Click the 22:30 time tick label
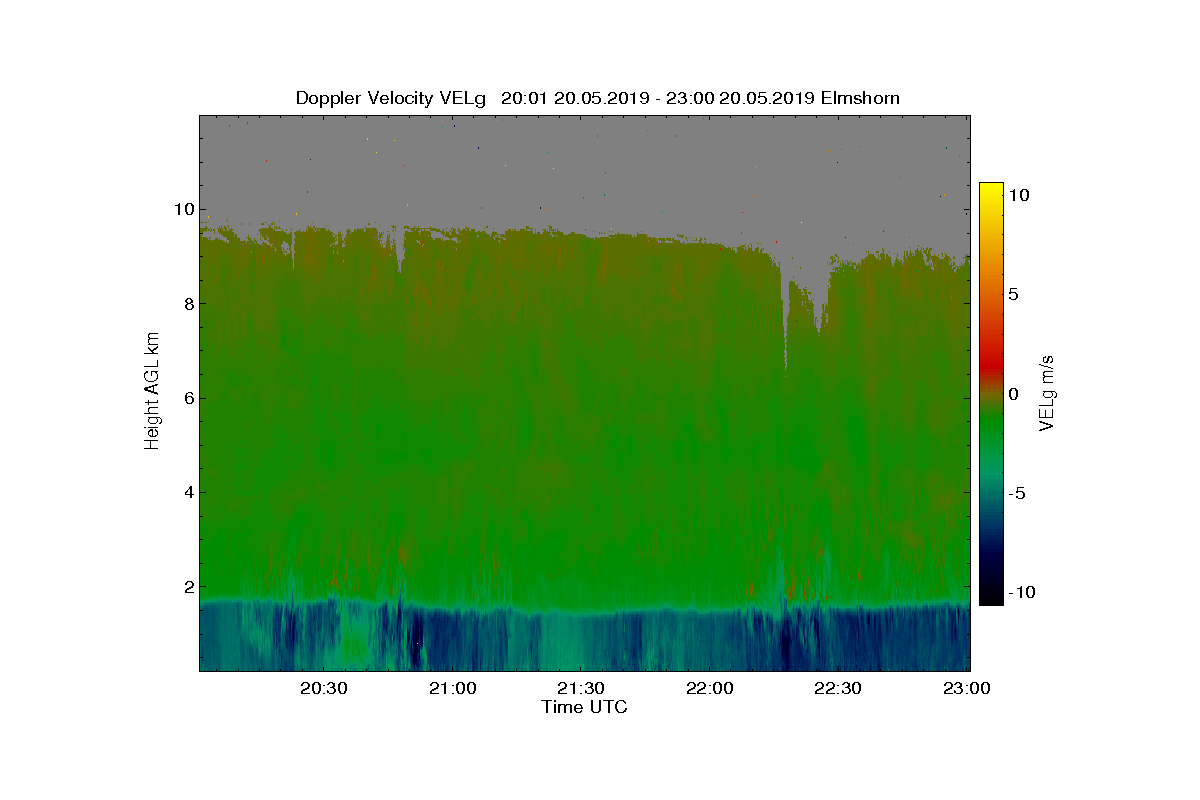This screenshot has height=800, width=1200. (x=838, y=688)
